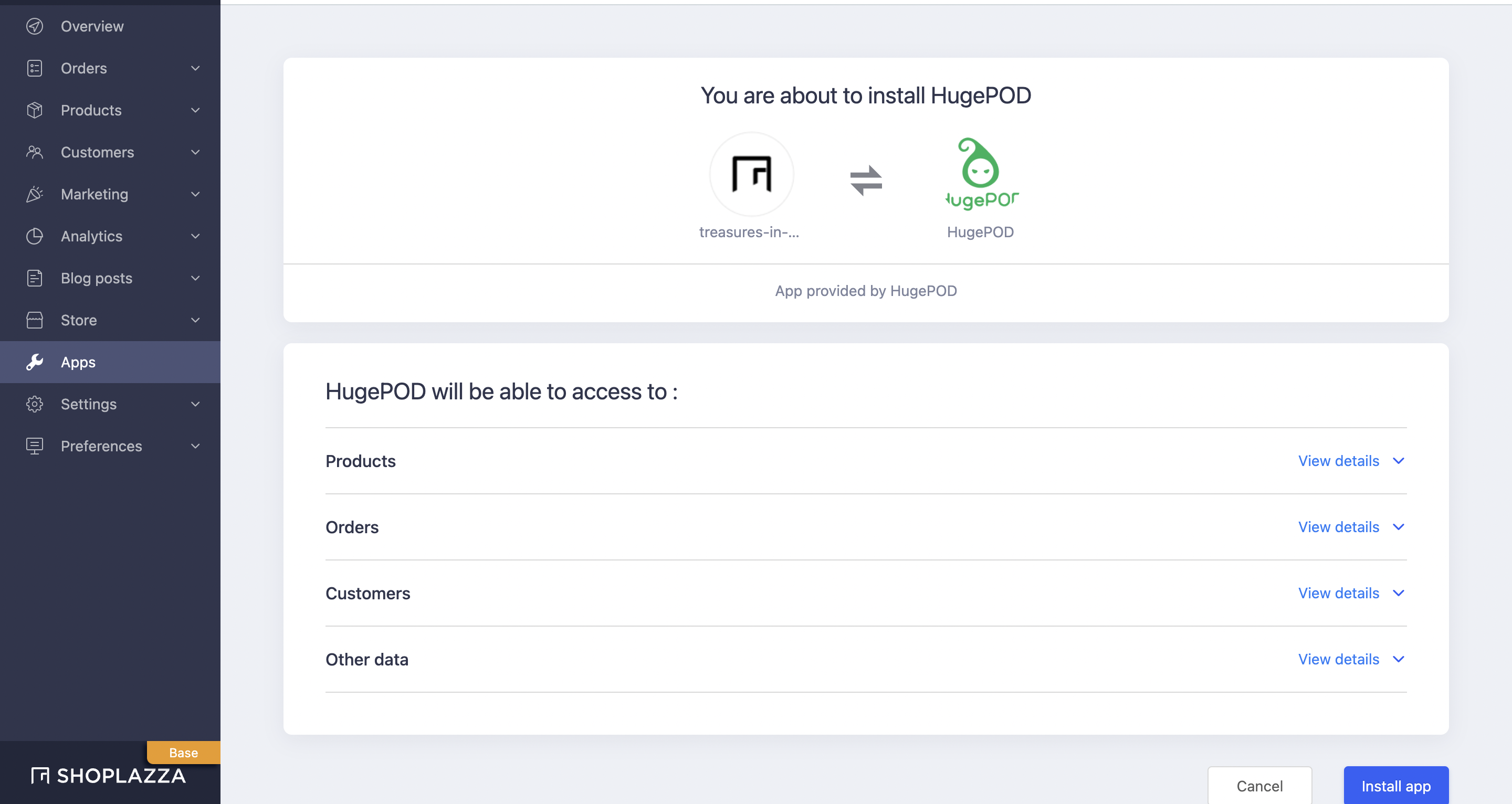Viewport: 1512px width, 804px height.
Task: Click the Analytics pie chart icon
Action: pyautogui.click(x=35, y=236)
